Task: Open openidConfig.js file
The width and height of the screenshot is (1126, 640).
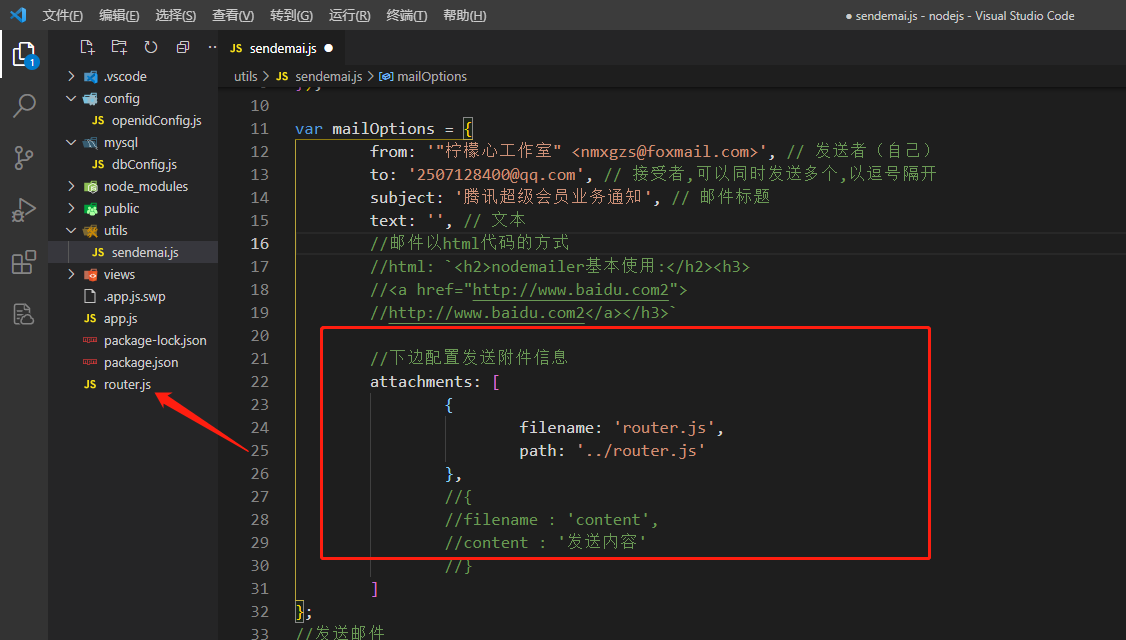Action: tap(156, 120)
